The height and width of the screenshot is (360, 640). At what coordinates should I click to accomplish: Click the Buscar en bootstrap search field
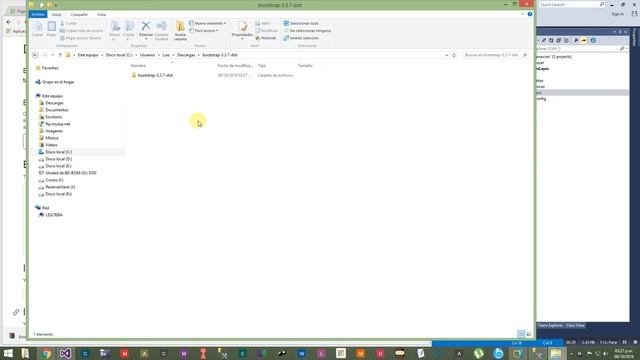495,55
